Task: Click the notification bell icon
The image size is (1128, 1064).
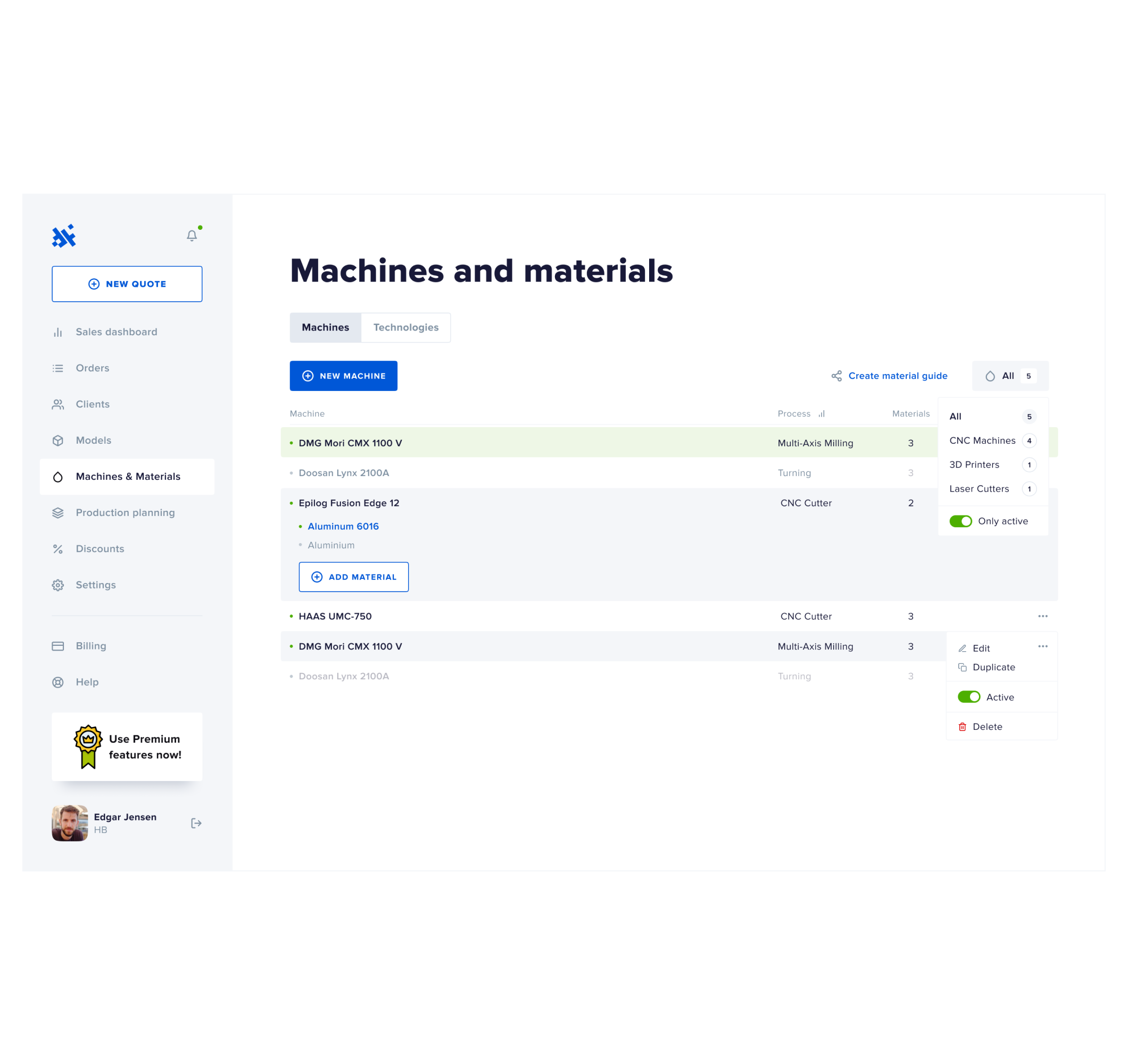Action: [x=192, y=236]
